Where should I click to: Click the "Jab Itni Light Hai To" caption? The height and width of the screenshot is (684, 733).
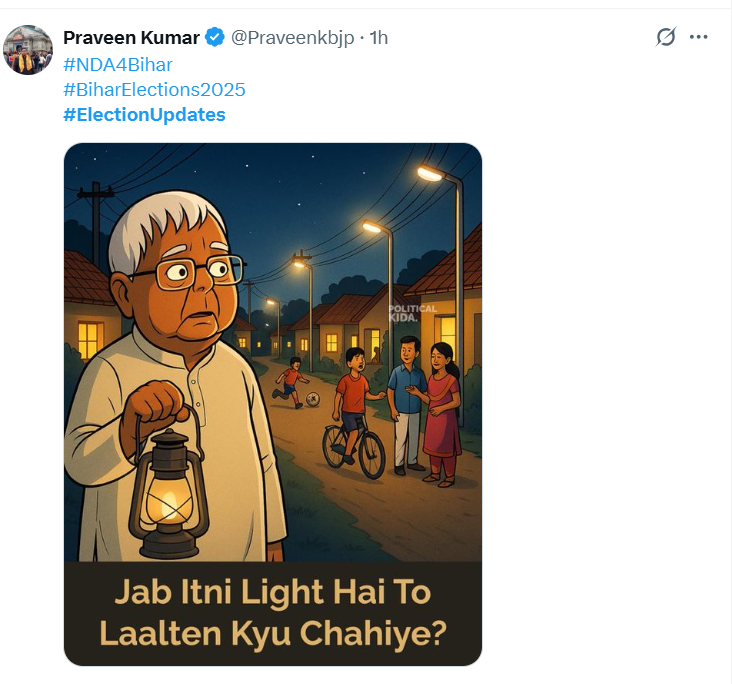[272, 592]
